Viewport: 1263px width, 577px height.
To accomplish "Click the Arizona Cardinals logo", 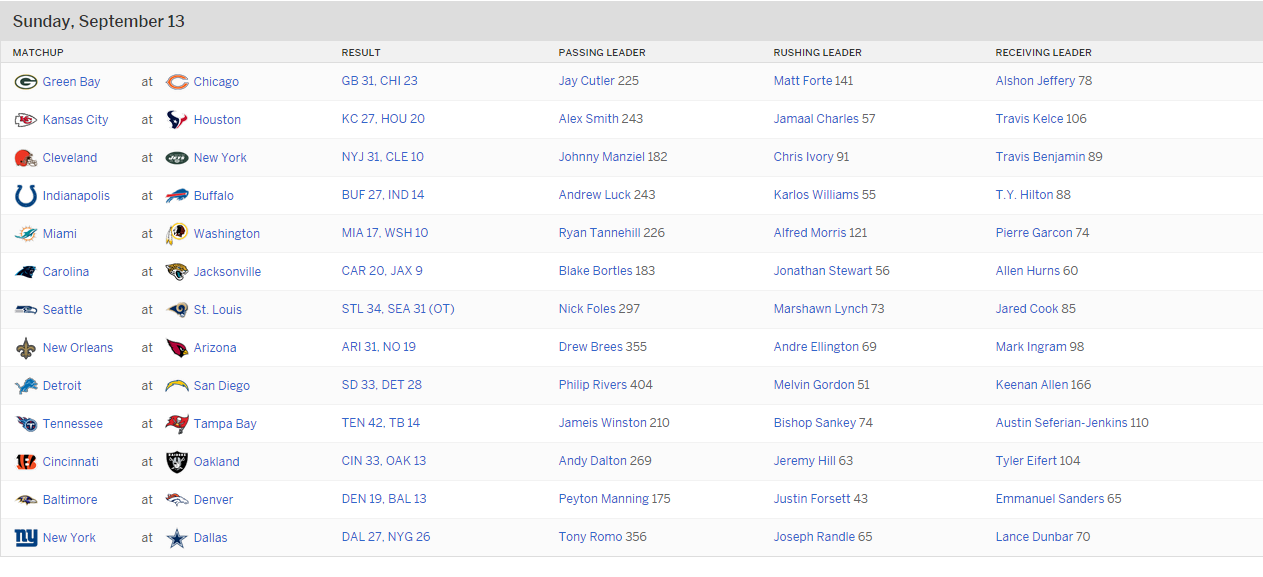I will (x=177, y=348).
